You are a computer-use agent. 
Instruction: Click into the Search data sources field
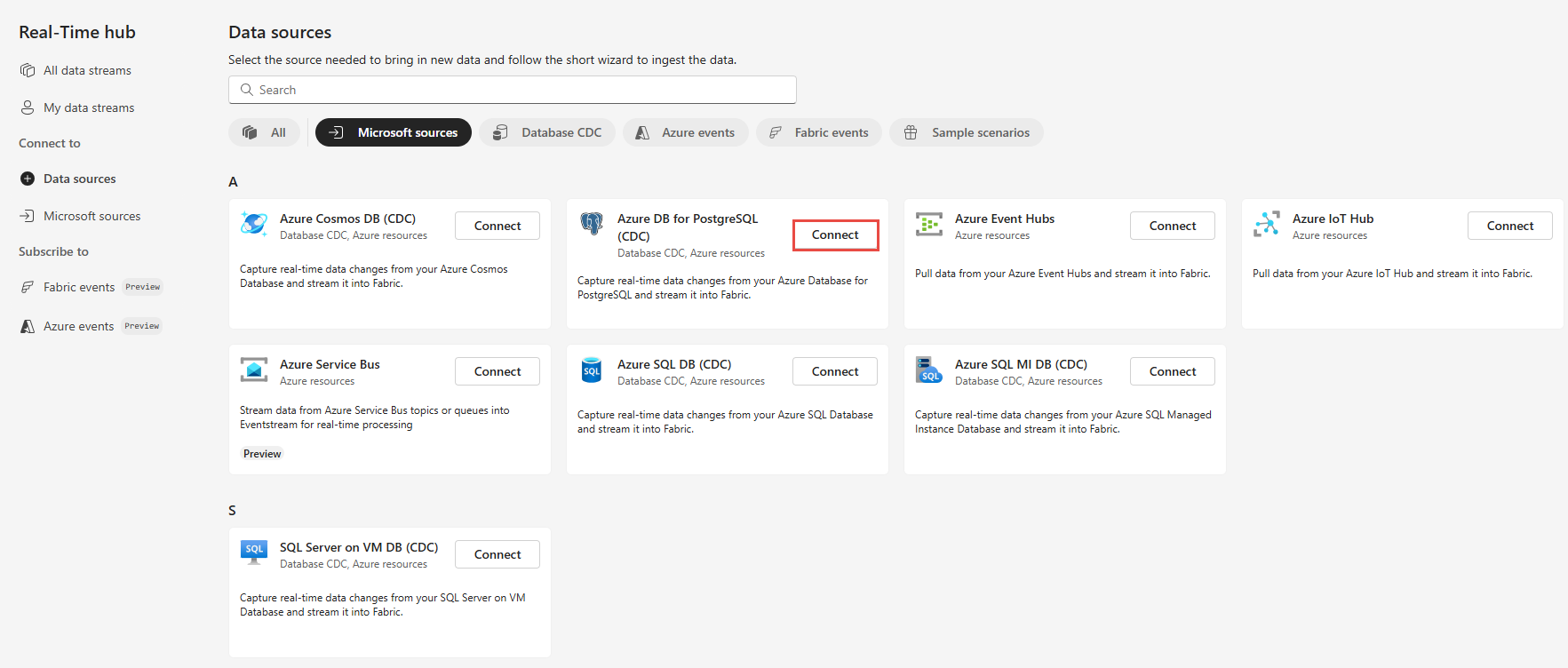513,90
